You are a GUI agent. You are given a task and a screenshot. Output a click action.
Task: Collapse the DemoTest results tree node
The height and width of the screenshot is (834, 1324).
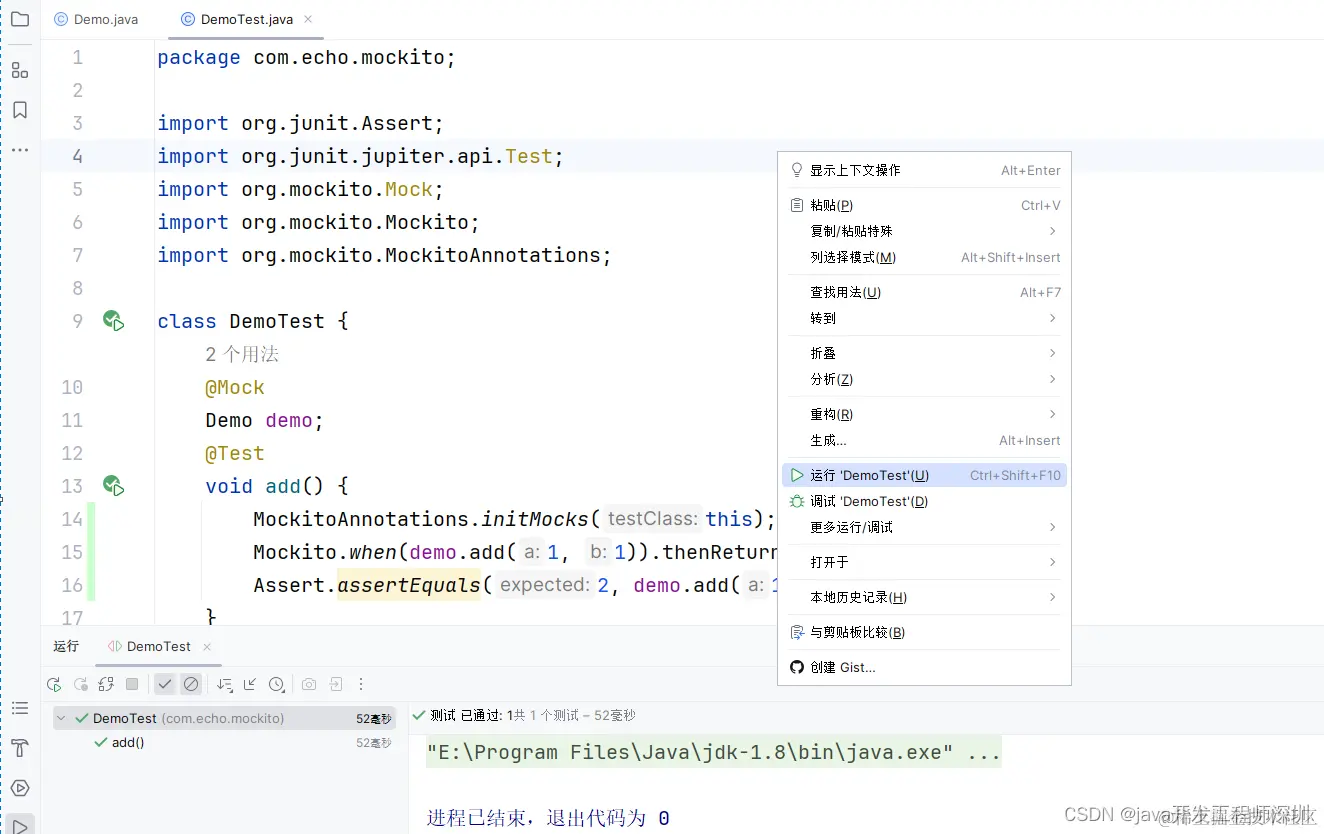coord(62,719)
